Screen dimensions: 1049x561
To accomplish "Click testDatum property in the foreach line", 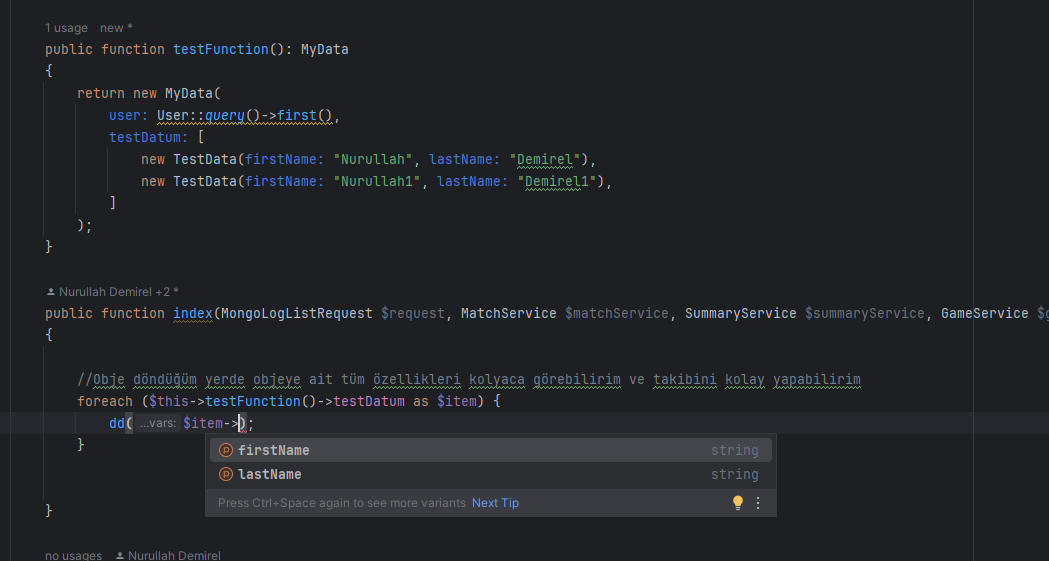I will coord(369,401).
